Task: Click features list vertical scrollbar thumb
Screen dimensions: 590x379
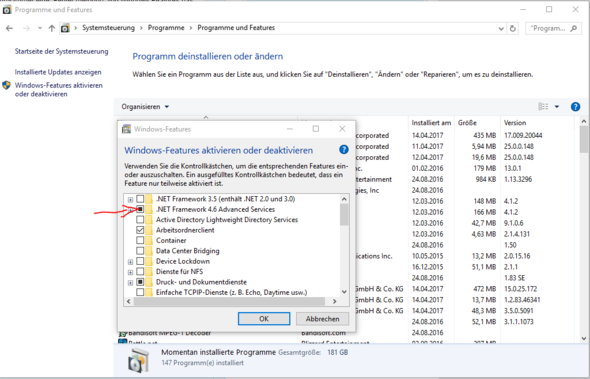Action: coord(344,215)
